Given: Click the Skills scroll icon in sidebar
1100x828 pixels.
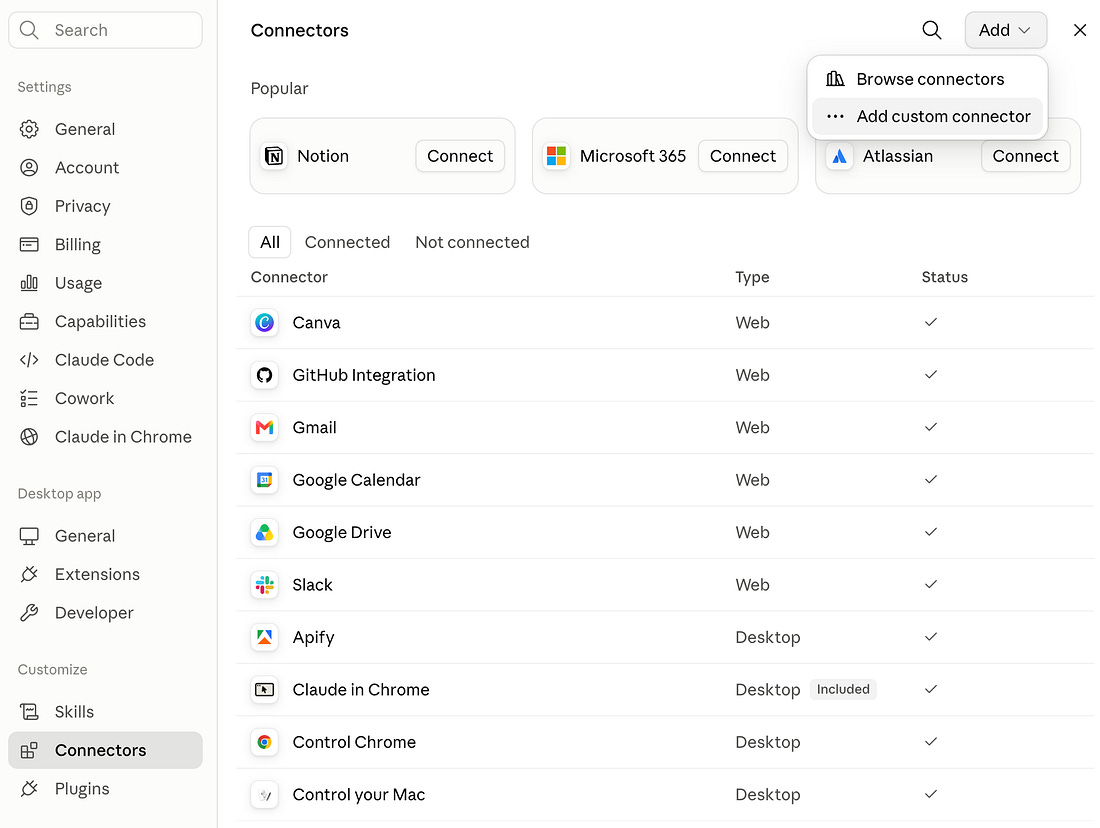Looking at the screenshot, I should [x=29, y=712].
